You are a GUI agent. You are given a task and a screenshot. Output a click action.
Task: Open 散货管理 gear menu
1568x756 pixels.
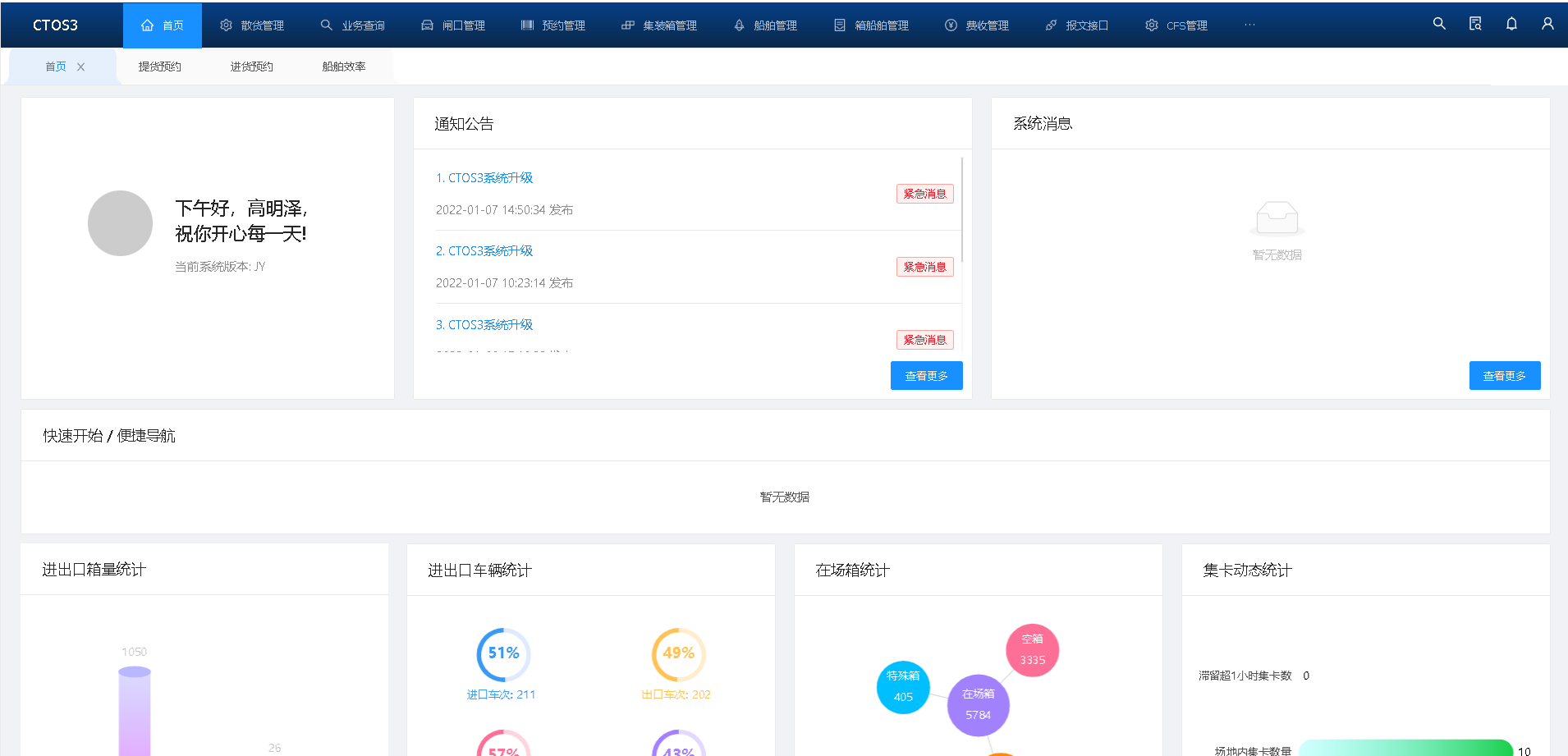[x=252, y=25]
